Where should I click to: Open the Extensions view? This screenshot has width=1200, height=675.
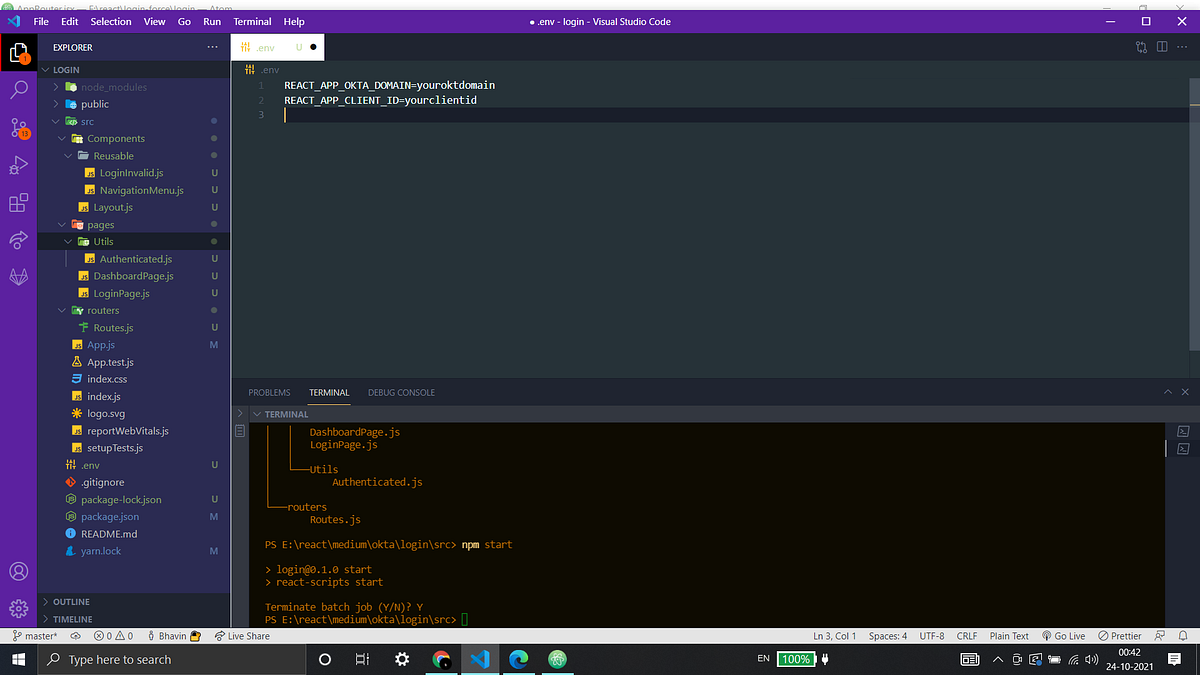[18, 203]
